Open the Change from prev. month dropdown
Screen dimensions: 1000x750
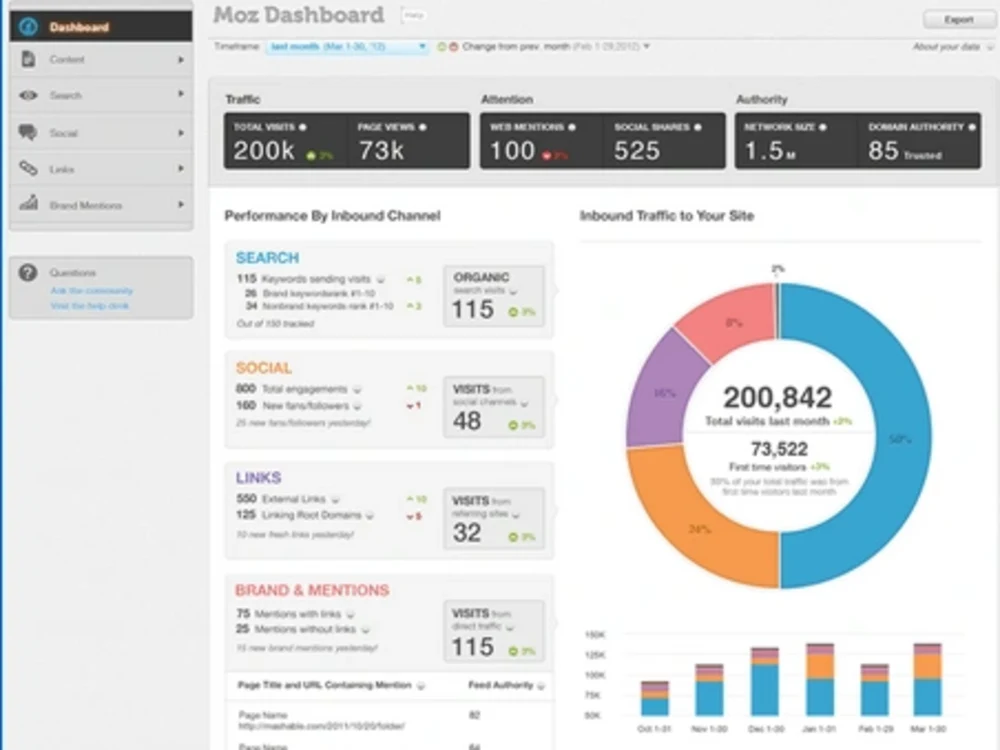coord(555,47)
